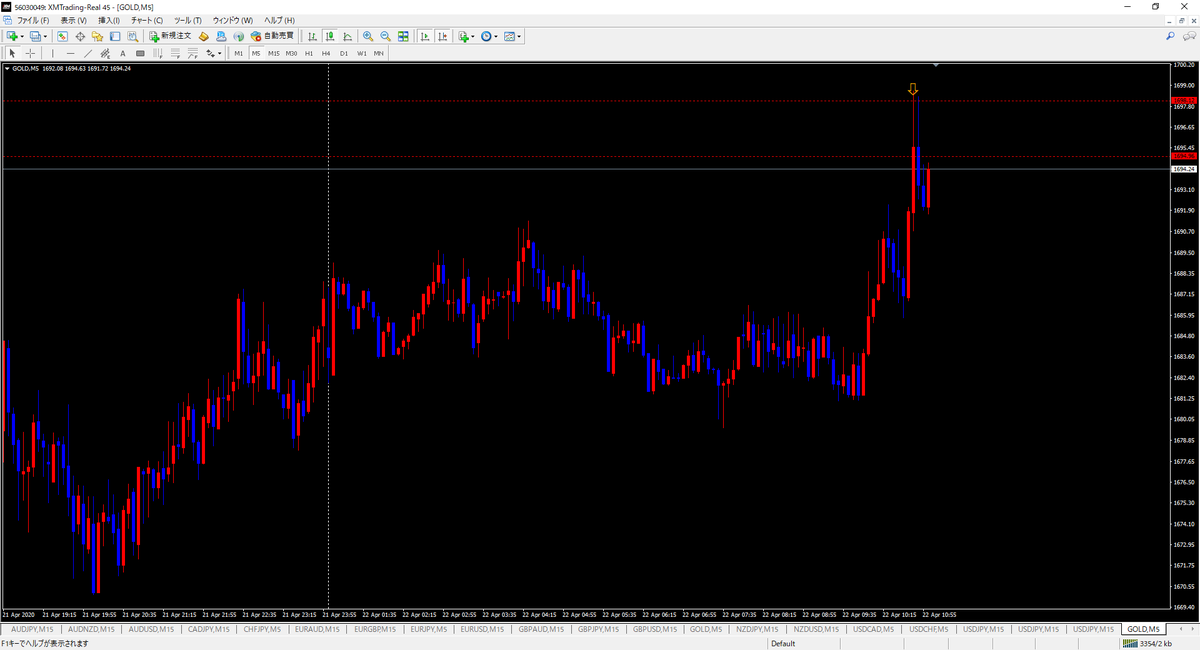Zoom out on the chart
Image resolution: width=1200 pixels, height=650 pixels.
[385, 36]
